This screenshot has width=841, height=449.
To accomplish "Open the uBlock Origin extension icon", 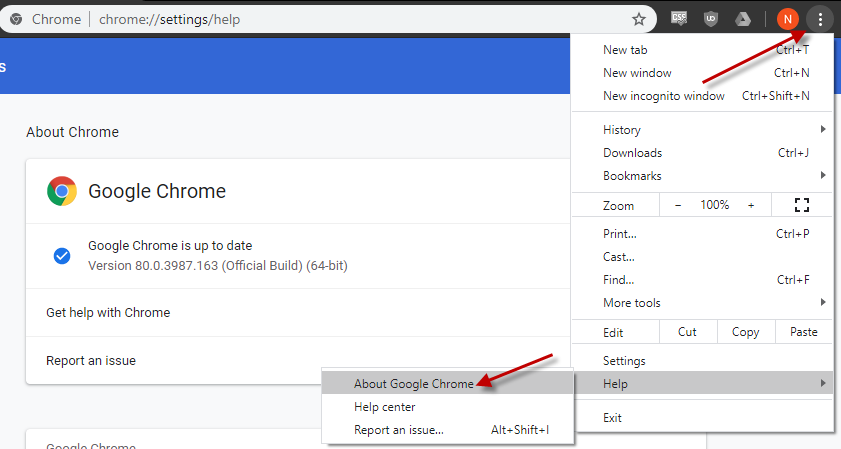I will (710, 18).
